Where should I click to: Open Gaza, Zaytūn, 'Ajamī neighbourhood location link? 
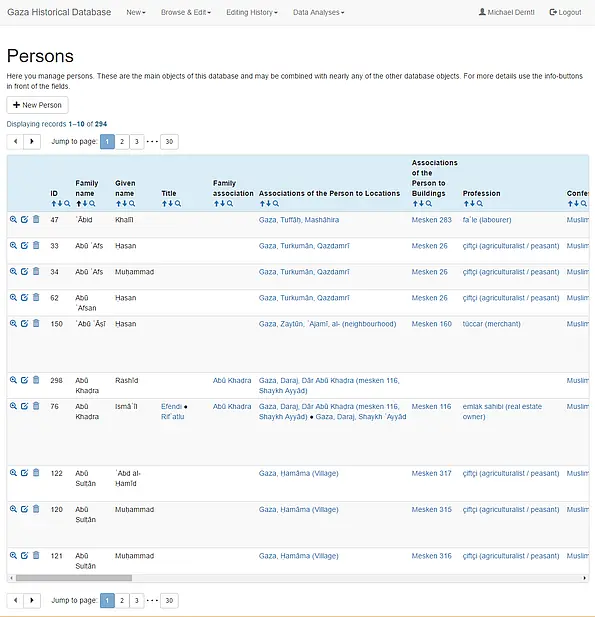pos(327,324)
